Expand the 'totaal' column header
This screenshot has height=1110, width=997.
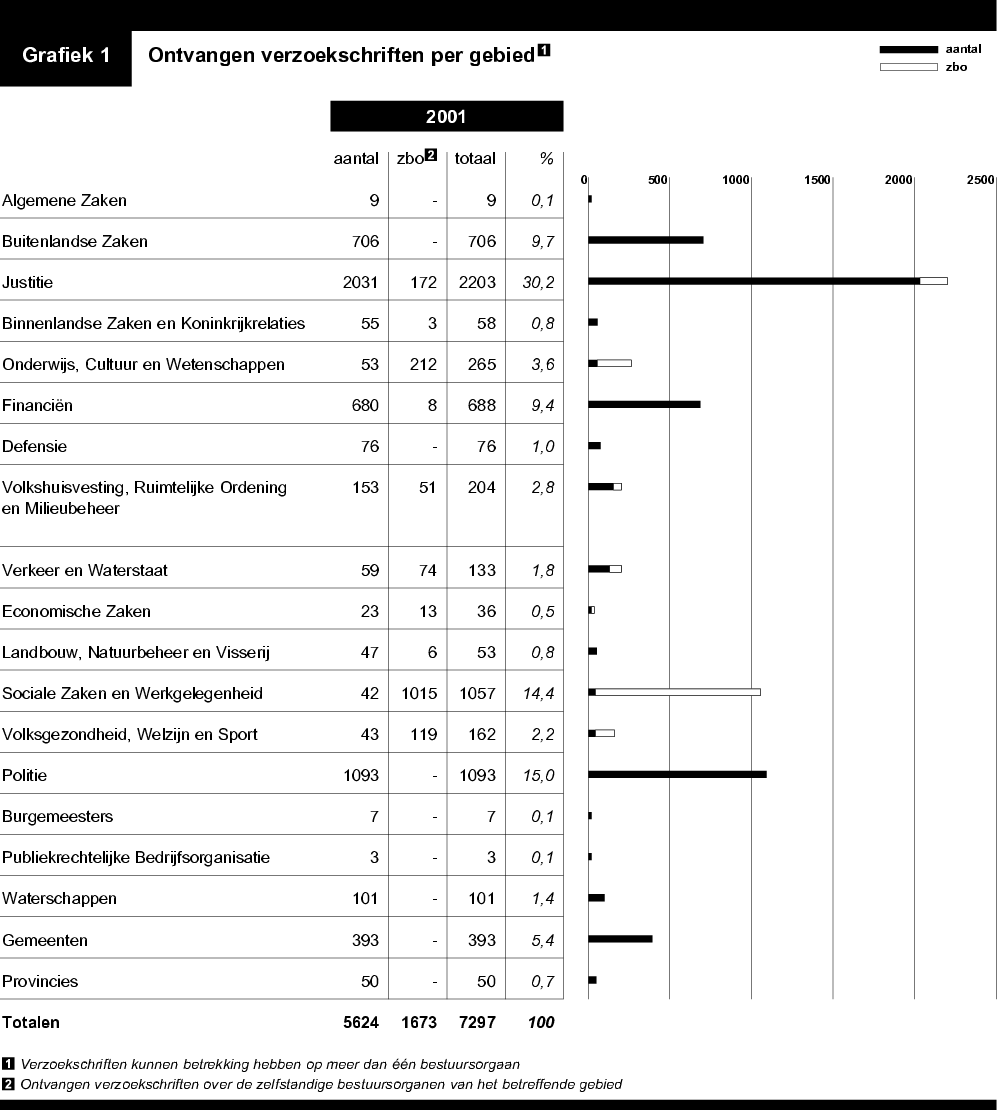tap(477, 158)
